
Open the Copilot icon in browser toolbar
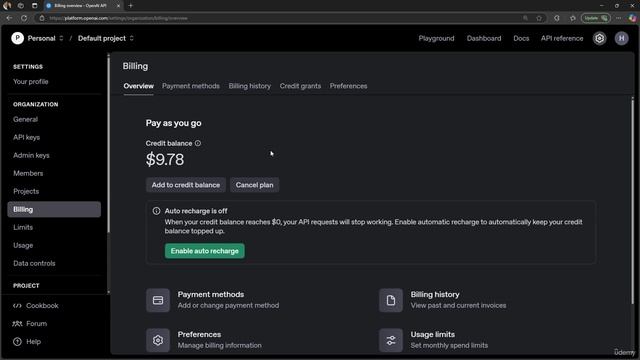pyautogui.click(x=632, y=18)
